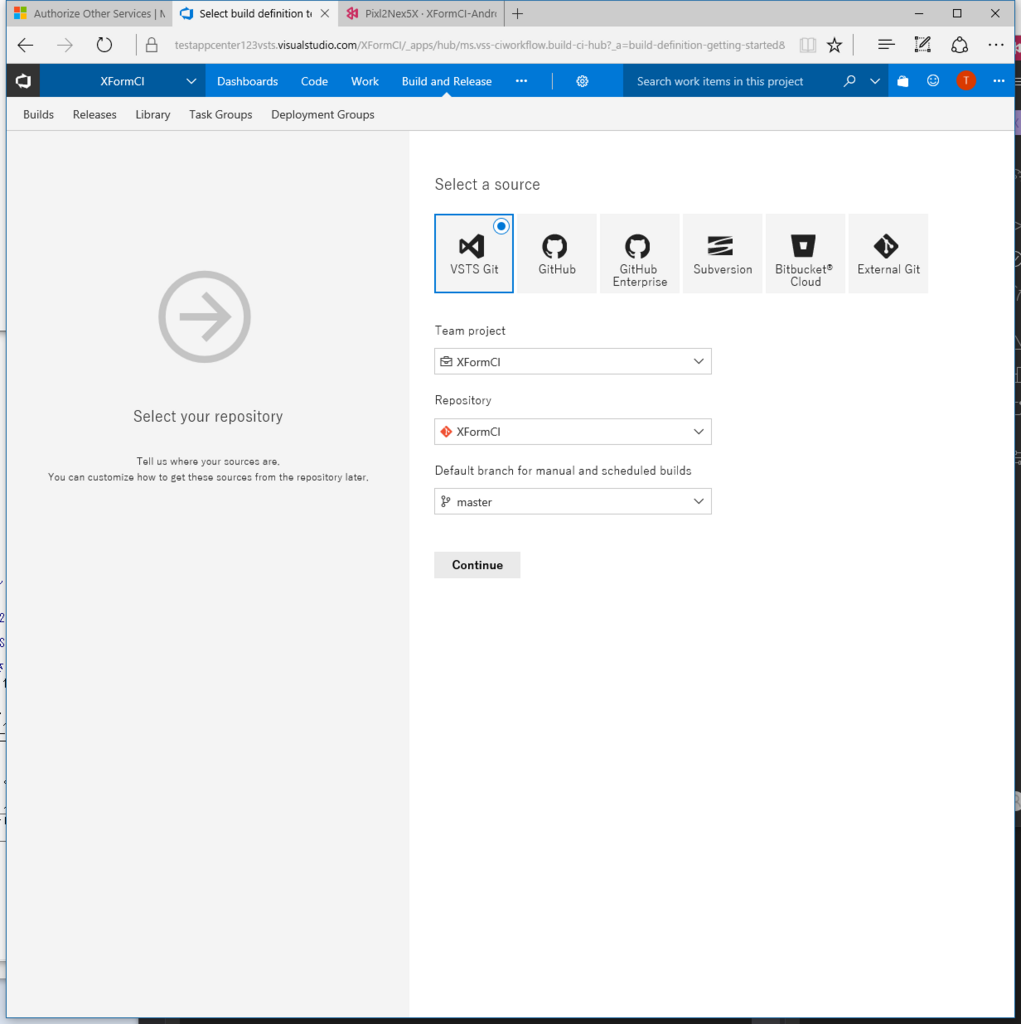Click the address bar URL

[x=479, y=45]
